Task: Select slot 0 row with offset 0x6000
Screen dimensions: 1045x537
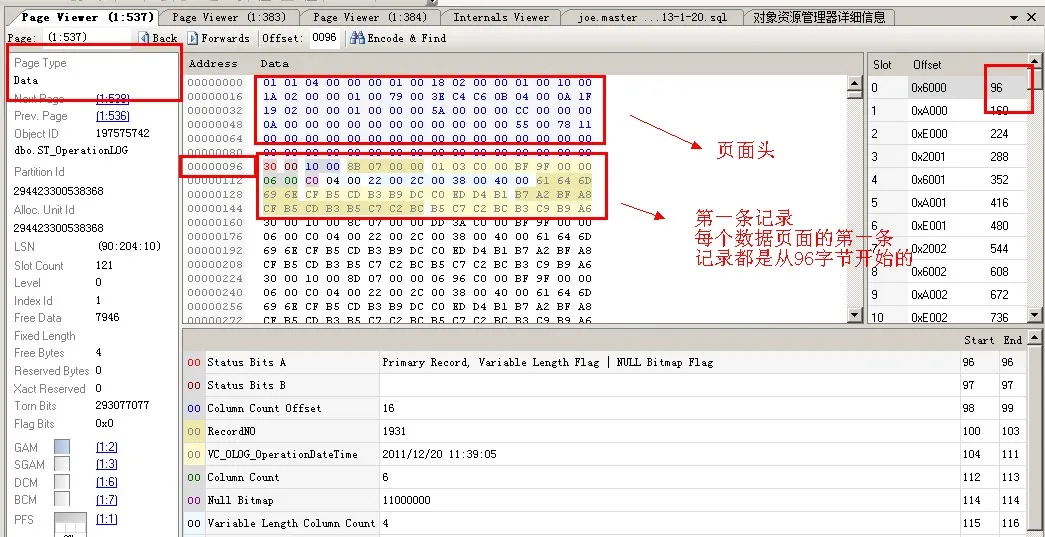Action: point(947,87)
